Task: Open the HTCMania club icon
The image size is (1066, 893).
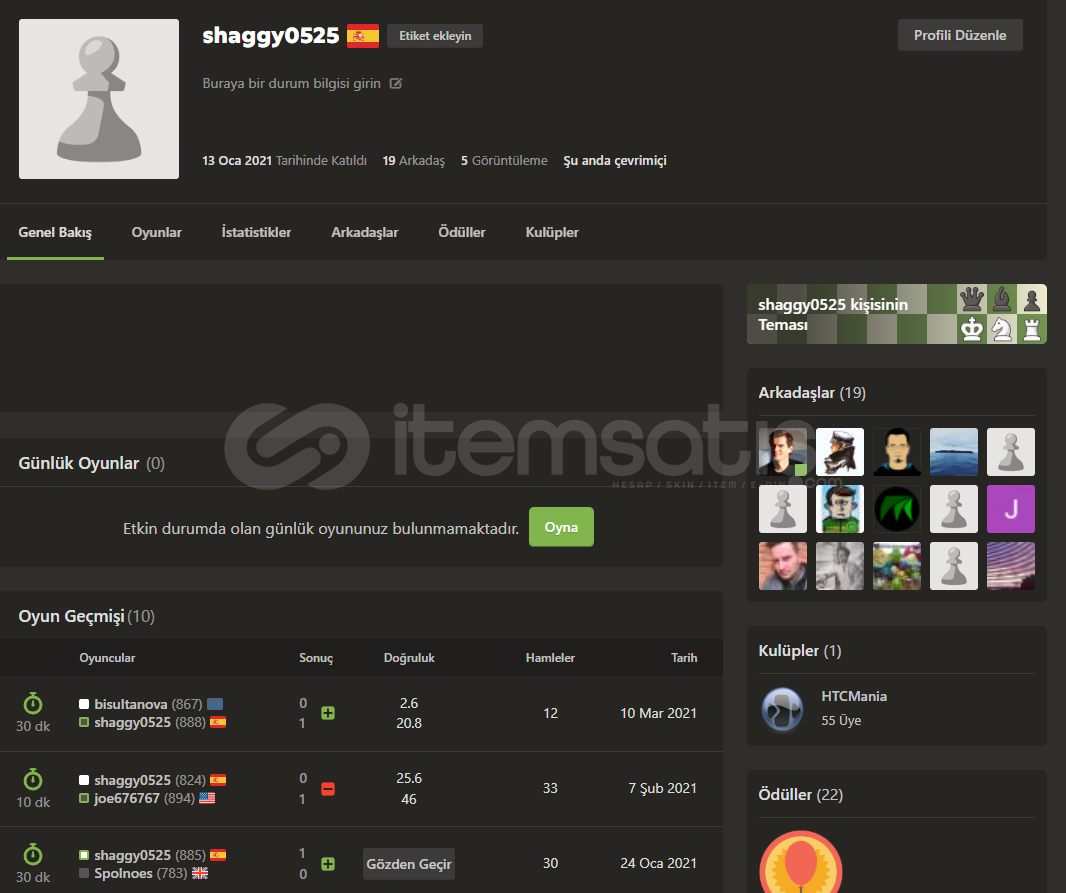Action: point(782,708)
